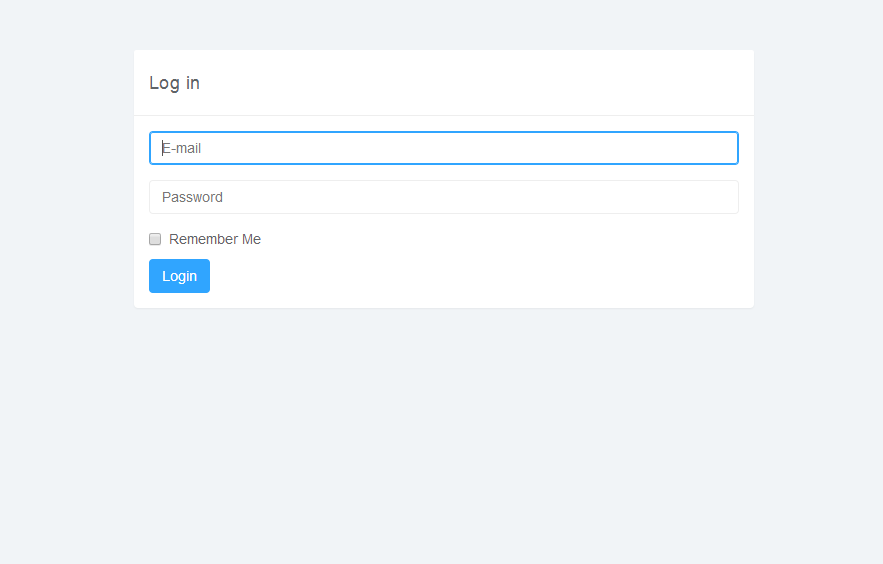The image size is (883, 564).
Task: Click the Password placeholder text
Action: click(192, 197)
